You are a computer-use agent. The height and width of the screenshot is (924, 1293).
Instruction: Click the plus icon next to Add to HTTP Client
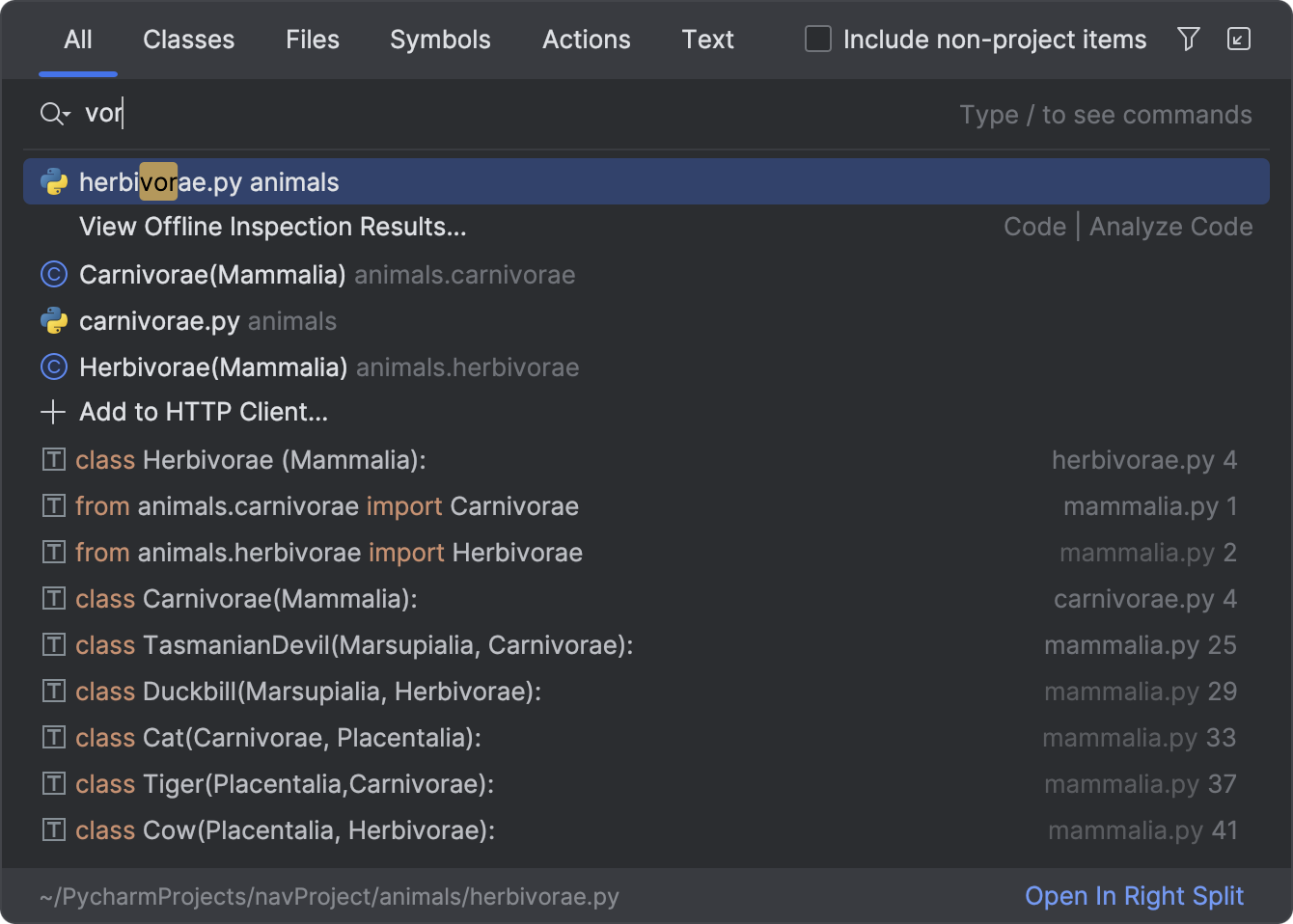coord(53,412)
